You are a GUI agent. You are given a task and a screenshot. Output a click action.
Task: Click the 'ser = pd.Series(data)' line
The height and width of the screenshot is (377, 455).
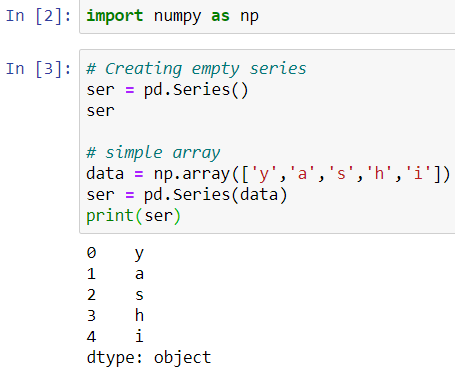click(186, 195)
